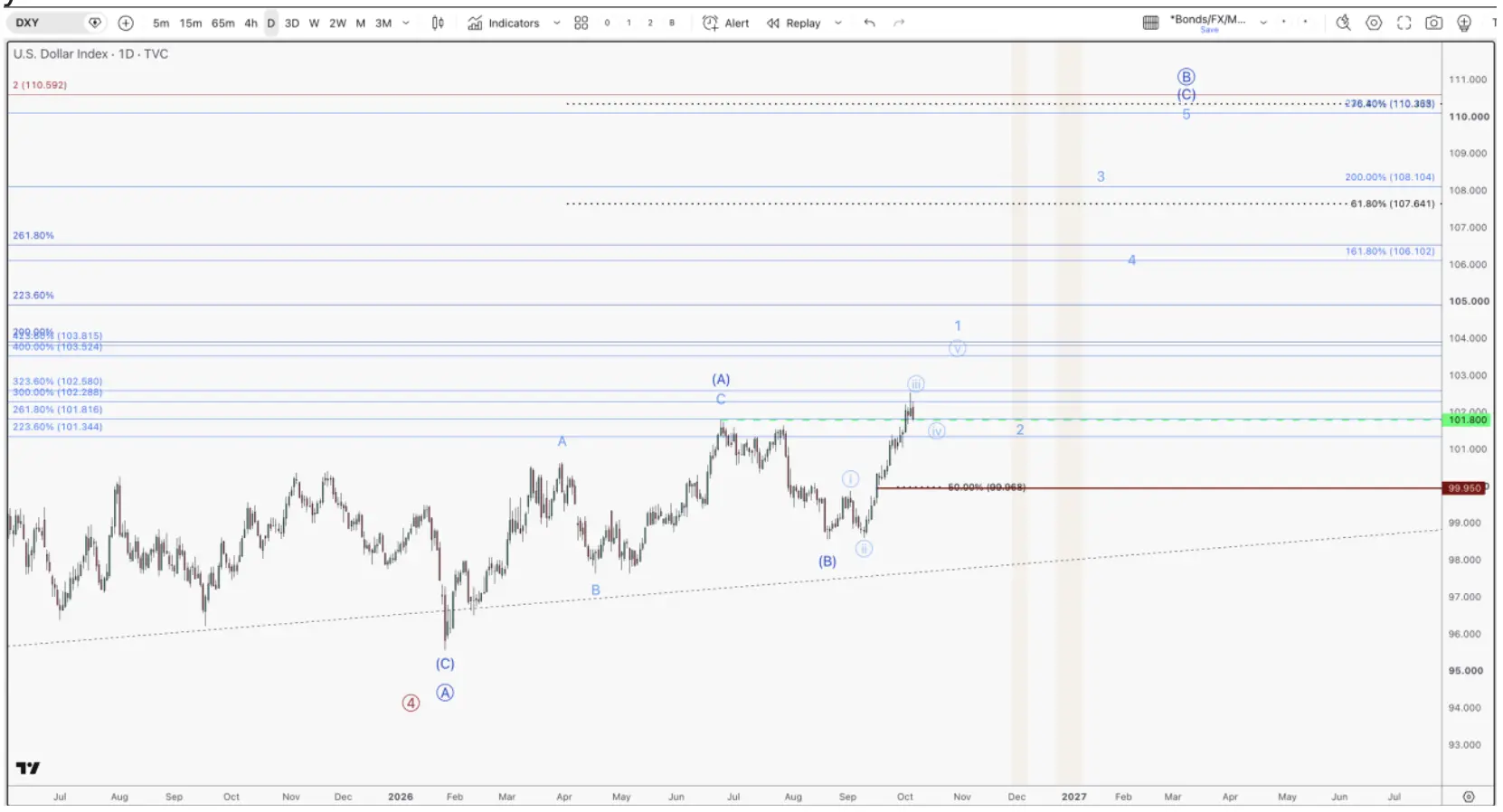The image size is (1503, 812).
Task: Select the M monthly timeframe
Action: [x=360, y=24]
